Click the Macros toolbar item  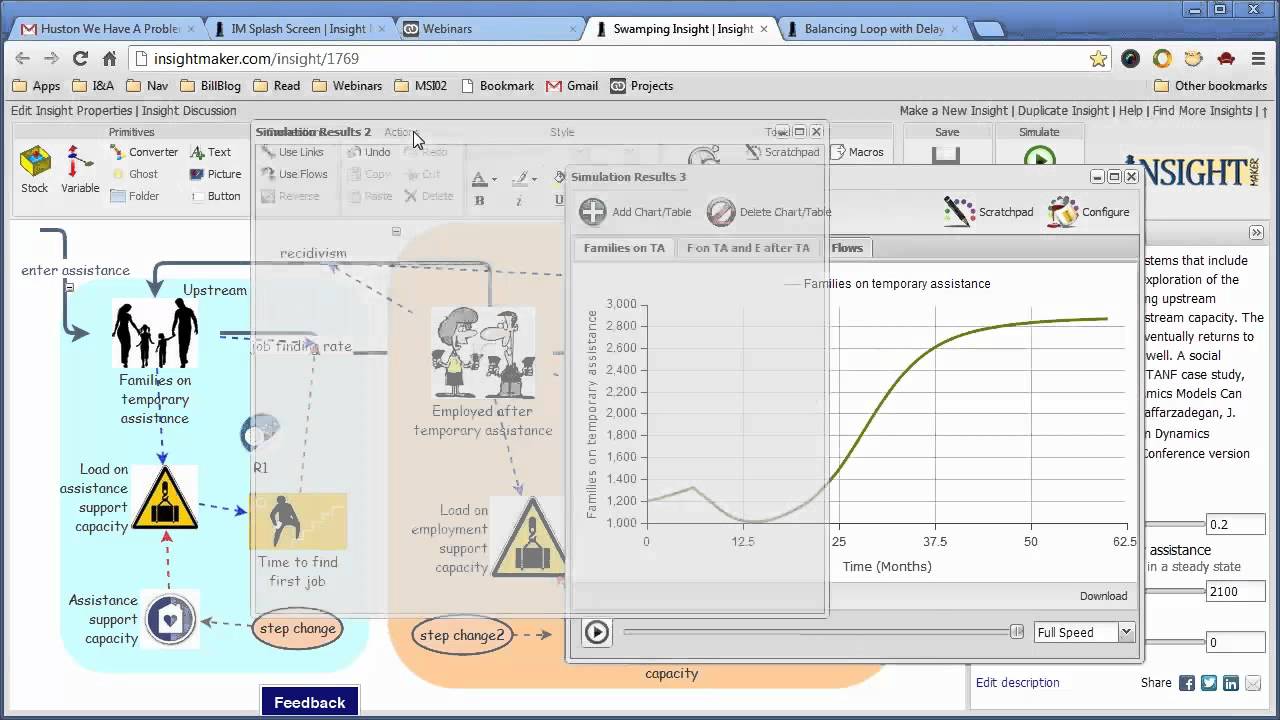point(856,152)
